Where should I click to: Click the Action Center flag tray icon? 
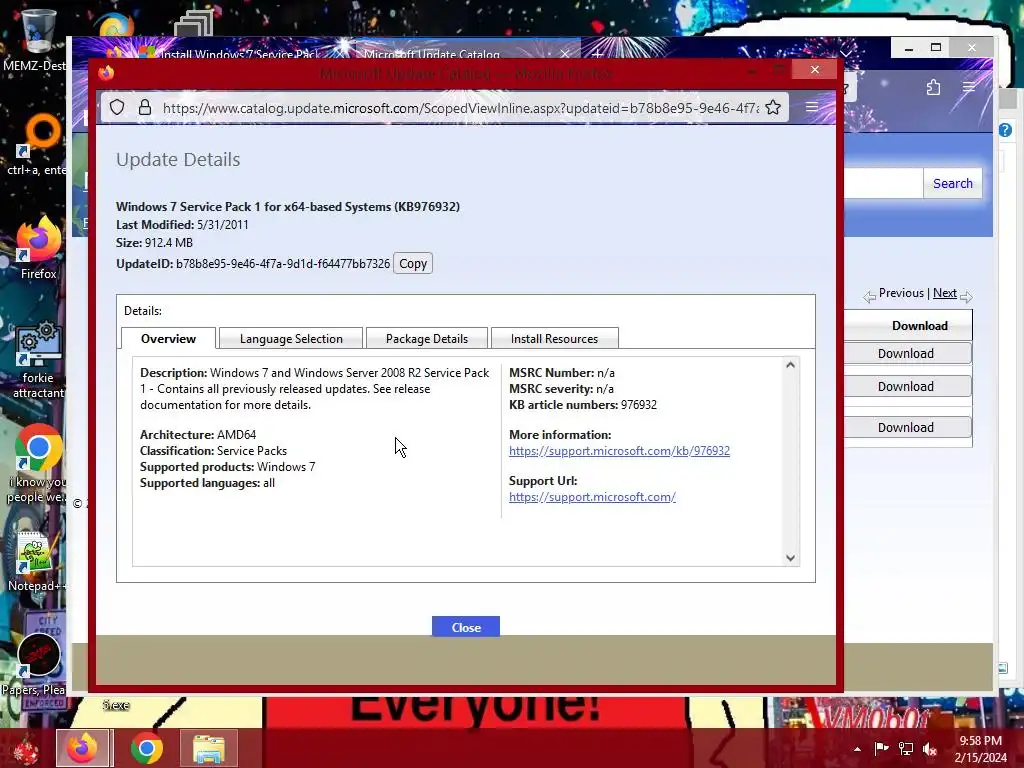click(x=881, y=748)
